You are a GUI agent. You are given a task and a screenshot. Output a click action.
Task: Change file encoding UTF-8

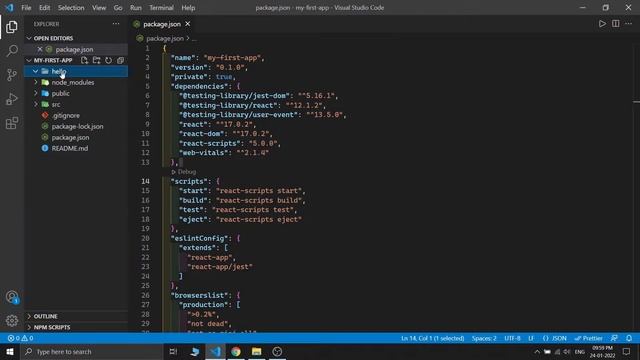tap(512, 338)
